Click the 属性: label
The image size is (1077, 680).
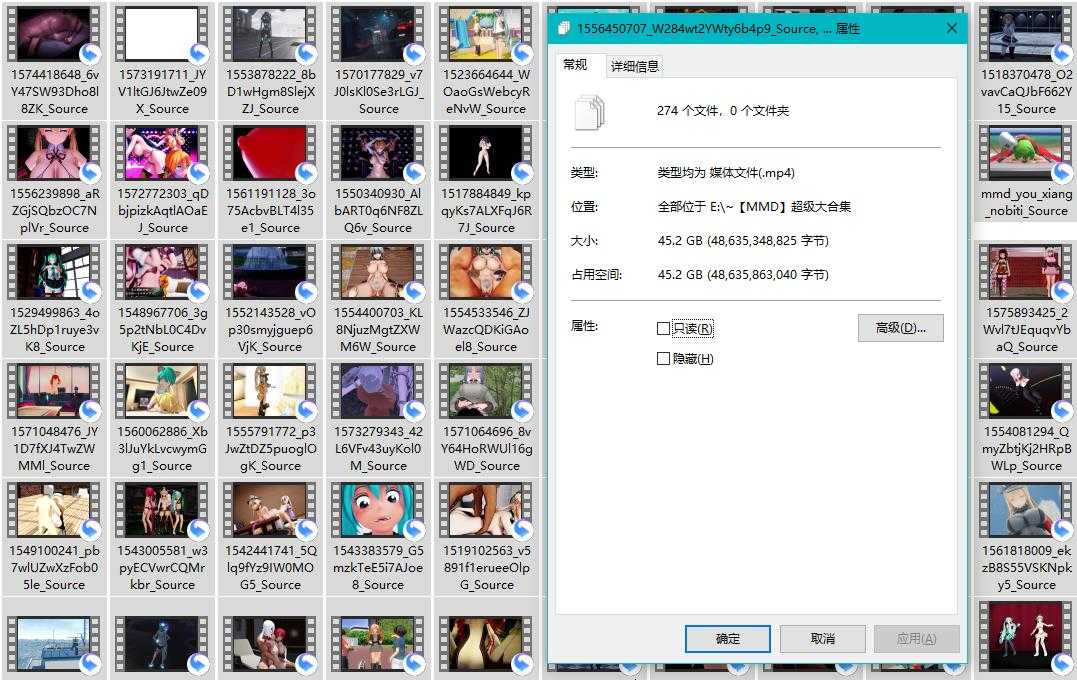585,326
